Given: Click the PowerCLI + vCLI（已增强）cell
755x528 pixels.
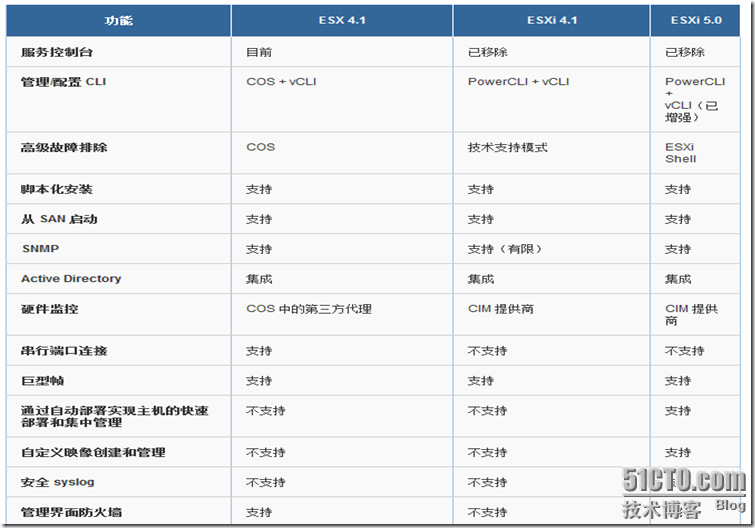Looking at the screenshot, I should click(695, 99).
